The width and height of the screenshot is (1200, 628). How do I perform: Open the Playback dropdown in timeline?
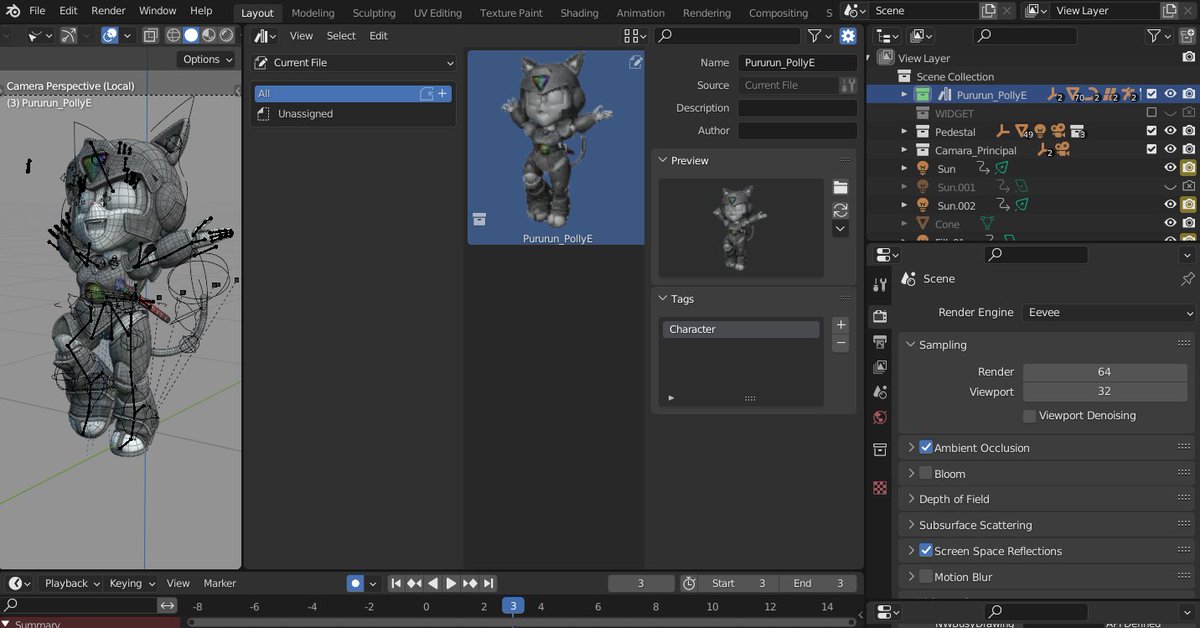[72, 583]
